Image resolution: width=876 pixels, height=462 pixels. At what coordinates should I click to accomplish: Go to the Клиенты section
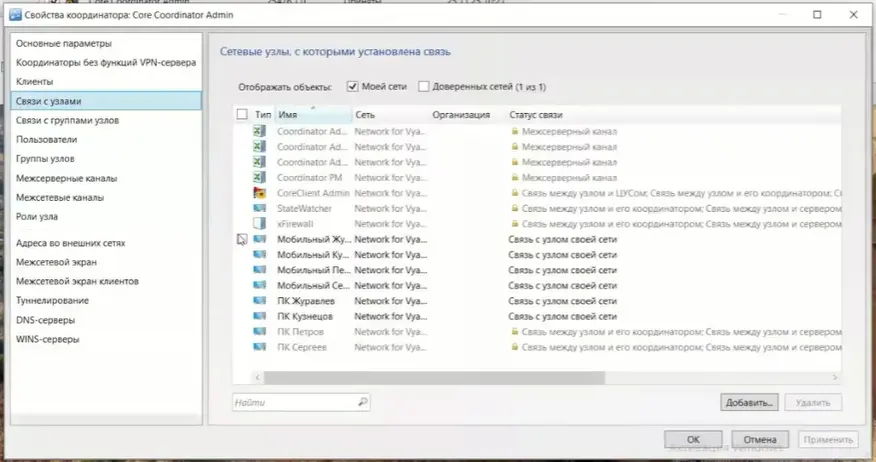click(x=106, y=82)
